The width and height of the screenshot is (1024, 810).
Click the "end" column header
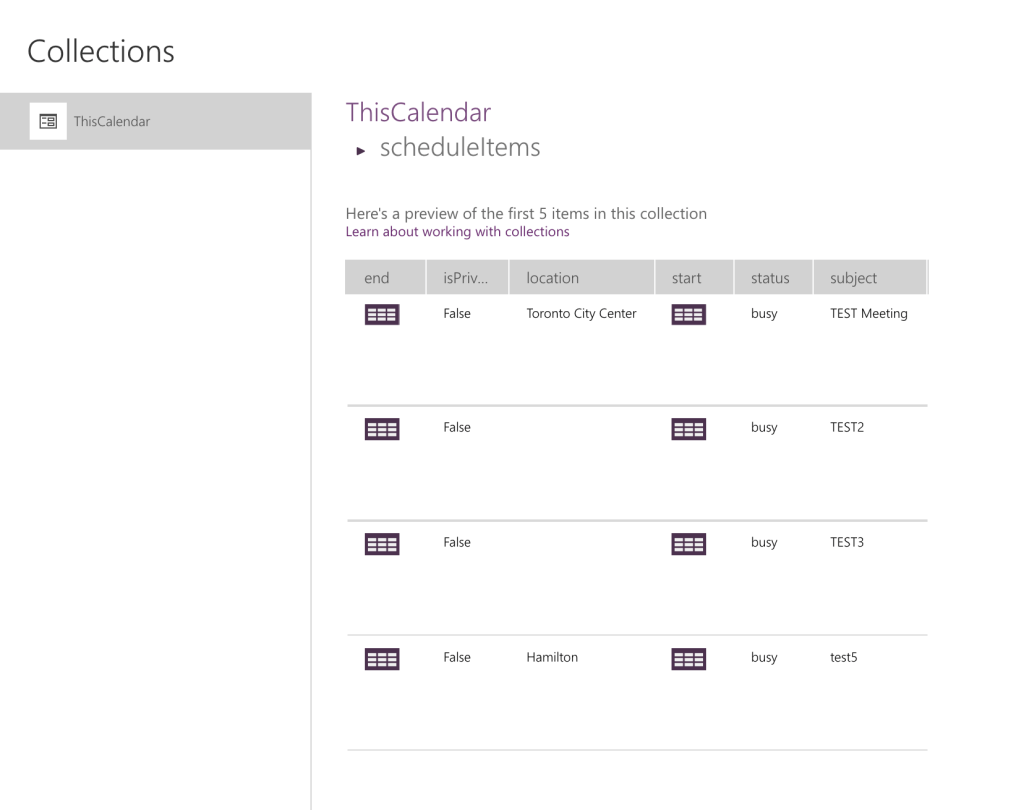[377, 278]
